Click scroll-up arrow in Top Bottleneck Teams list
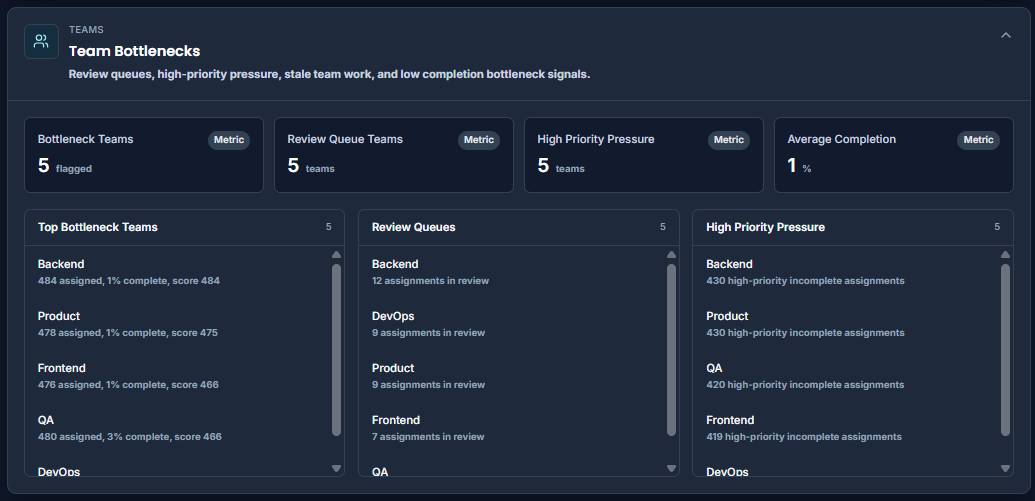 pyautogui.click(x=337, y=255)
